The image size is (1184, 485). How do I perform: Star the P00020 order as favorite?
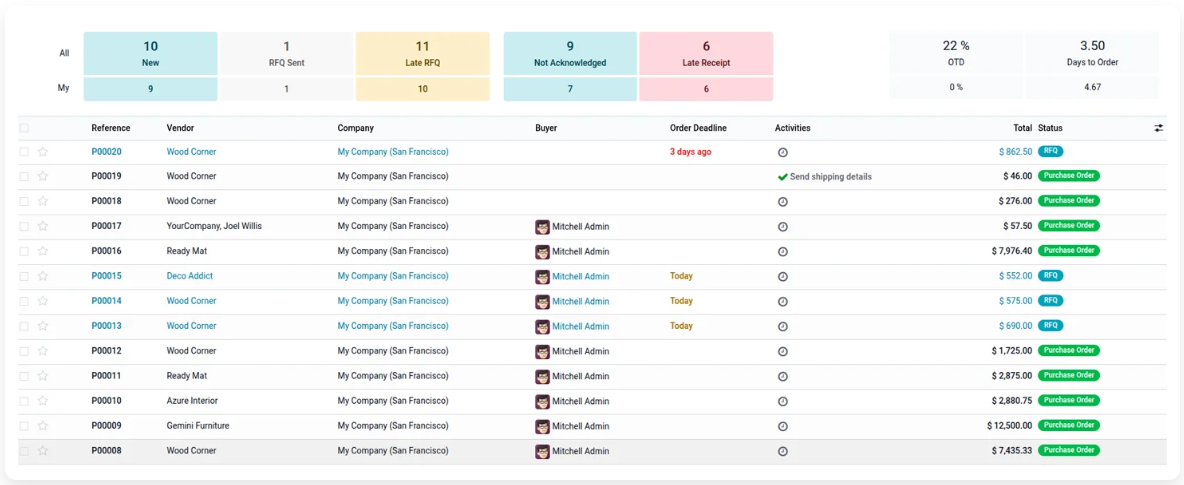coord(43,152)
